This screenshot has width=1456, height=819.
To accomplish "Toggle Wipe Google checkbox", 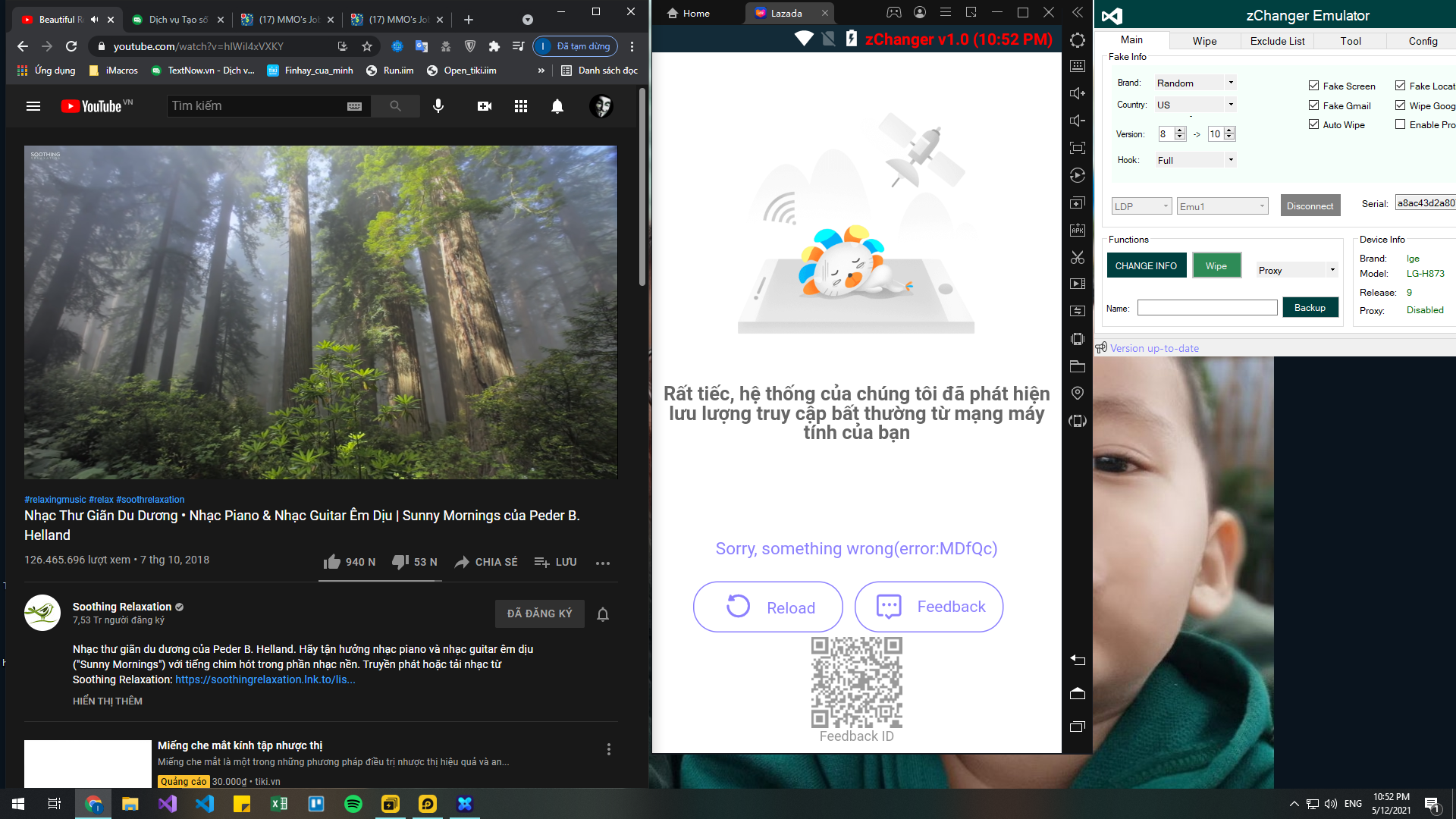I will coord(1400,105).
